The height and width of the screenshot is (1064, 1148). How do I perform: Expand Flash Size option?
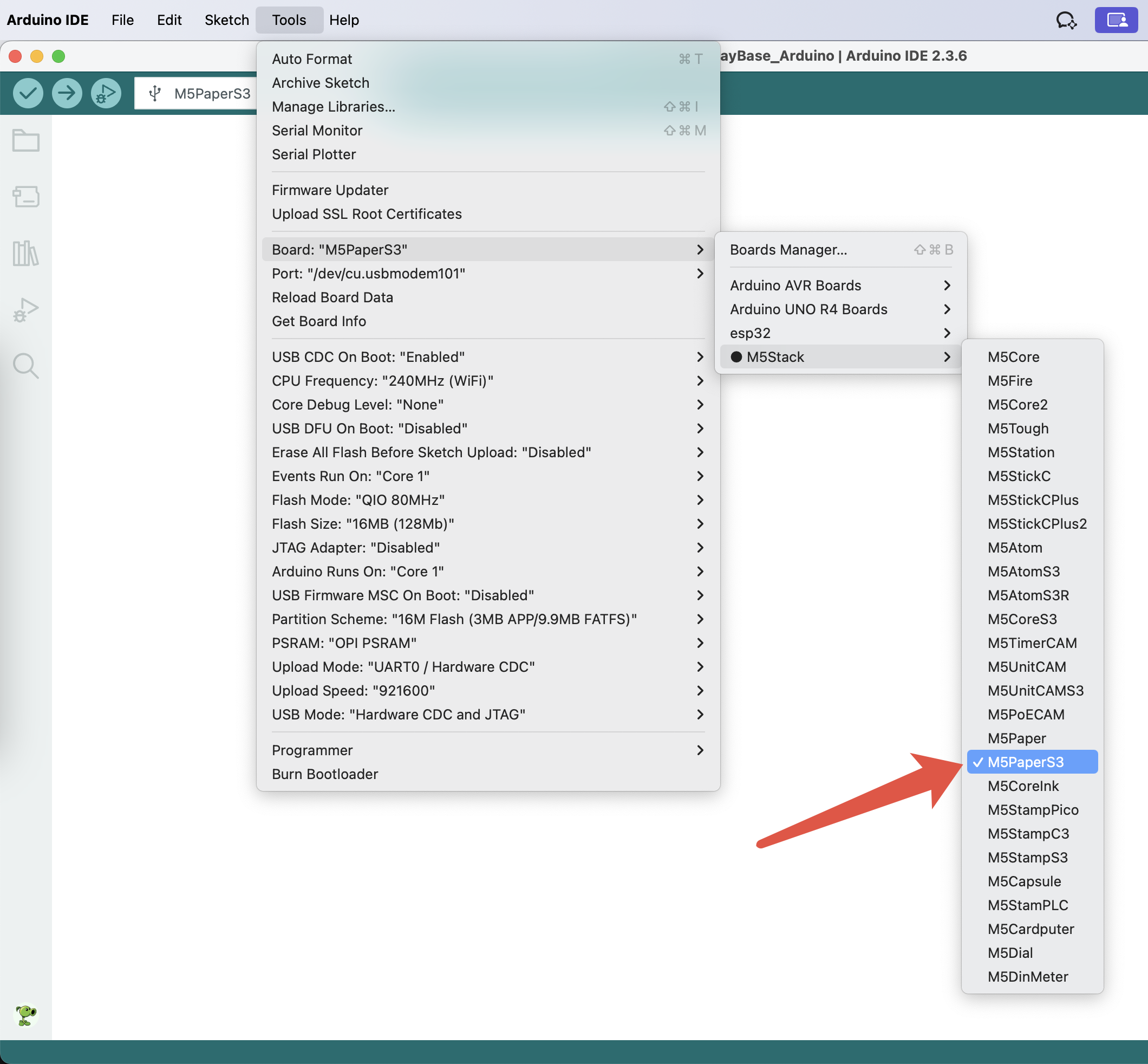point(488,524)
